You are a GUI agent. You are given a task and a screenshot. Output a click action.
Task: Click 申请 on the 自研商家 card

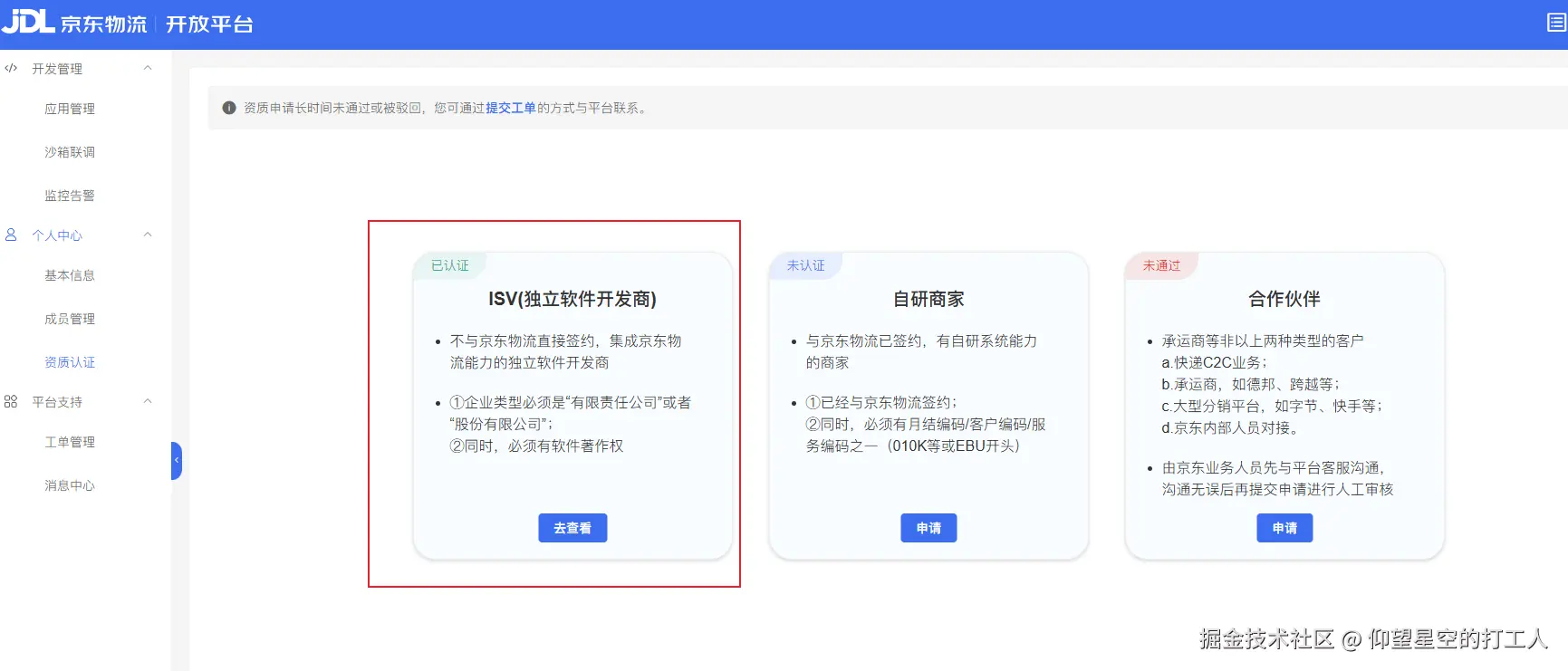coord(928,528)
